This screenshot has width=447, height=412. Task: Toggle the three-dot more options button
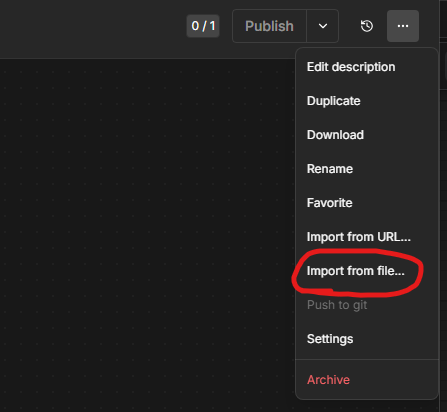(403, 26)
